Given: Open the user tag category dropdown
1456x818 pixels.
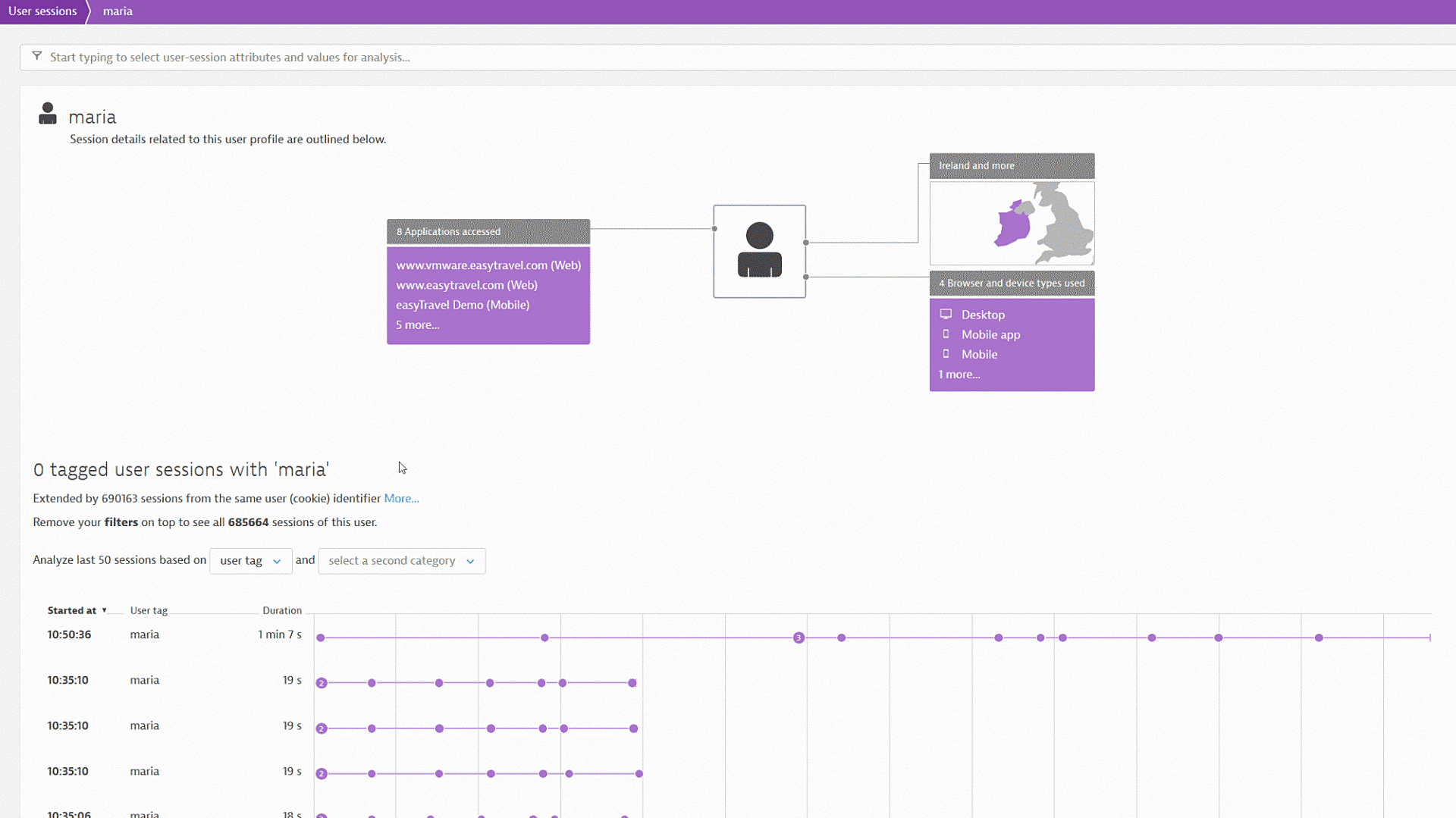Looking at the screenshot, I should [250, 561].
